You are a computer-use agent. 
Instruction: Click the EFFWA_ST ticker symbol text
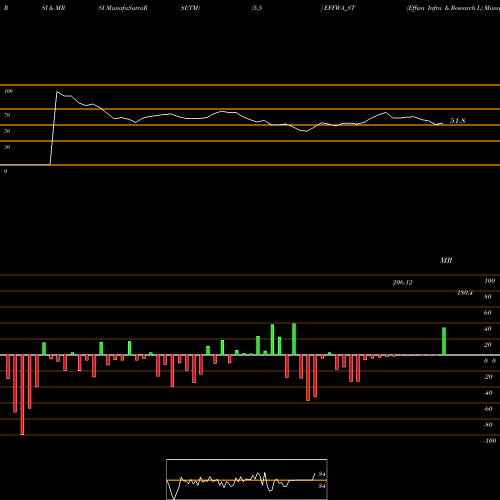(340, 8)
